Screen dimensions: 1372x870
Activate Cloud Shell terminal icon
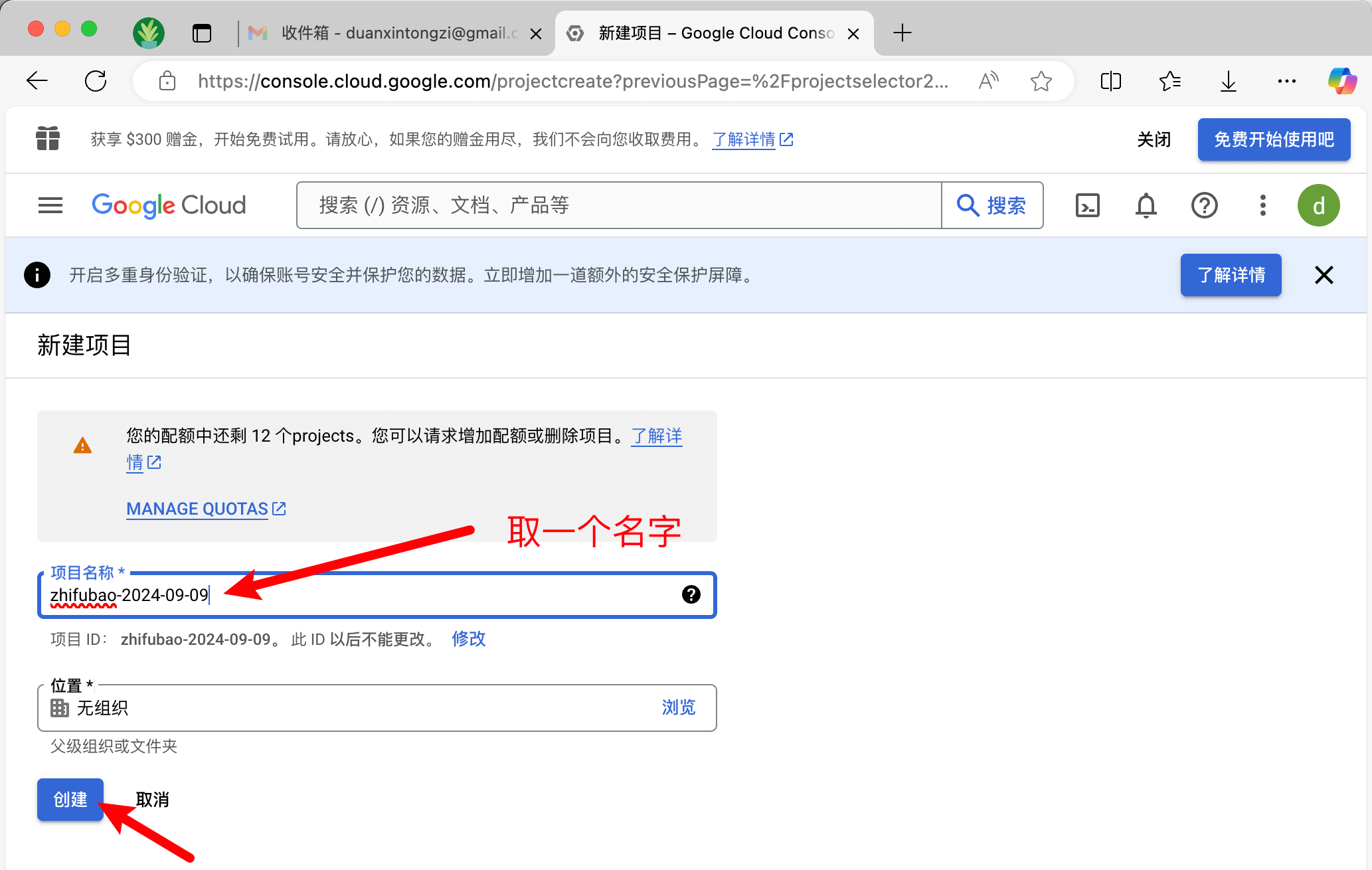point(1087,205)
